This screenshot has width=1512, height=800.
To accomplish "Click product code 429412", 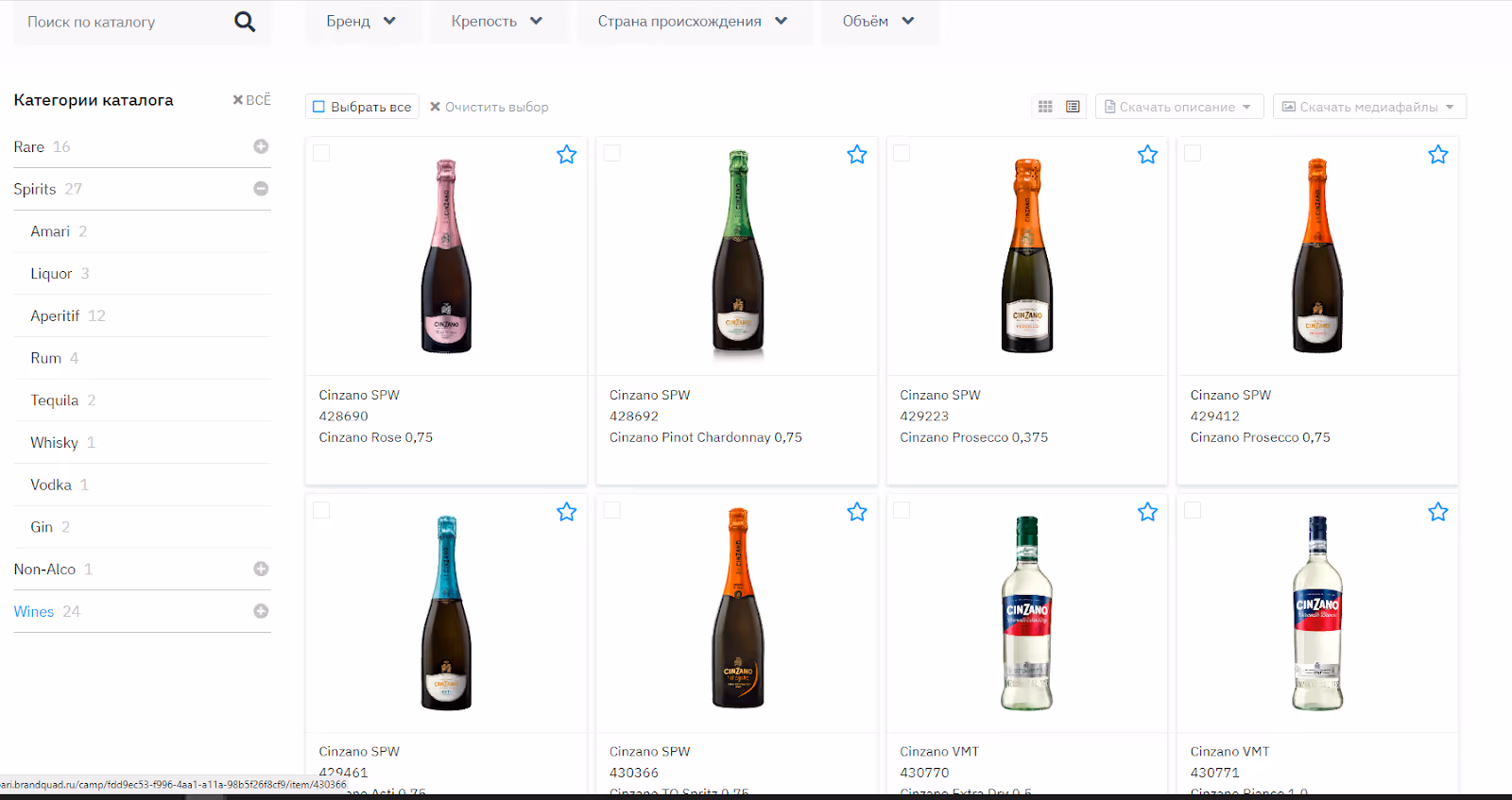I will point(1215,416).
